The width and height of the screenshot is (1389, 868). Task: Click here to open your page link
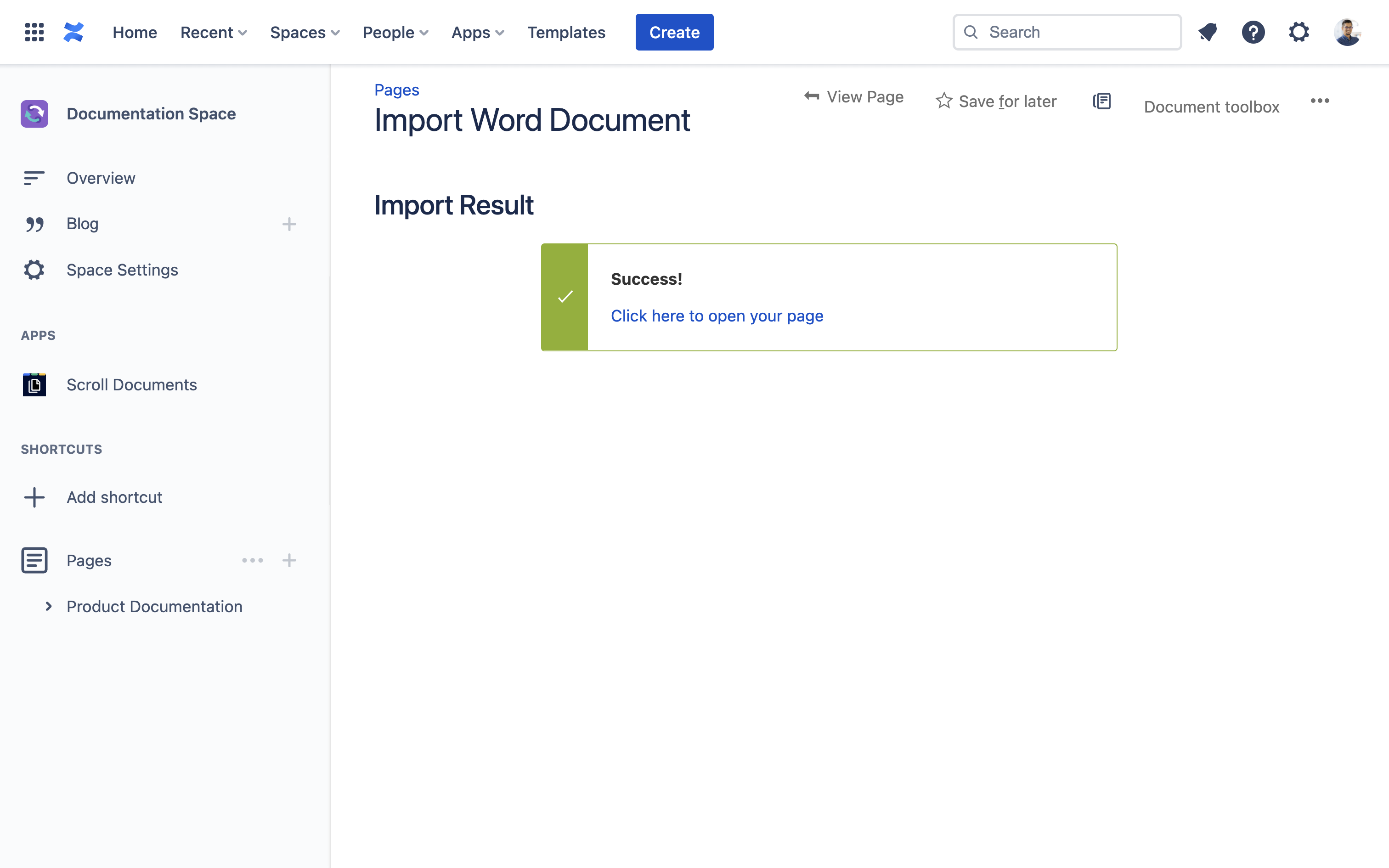pos(717,316)
